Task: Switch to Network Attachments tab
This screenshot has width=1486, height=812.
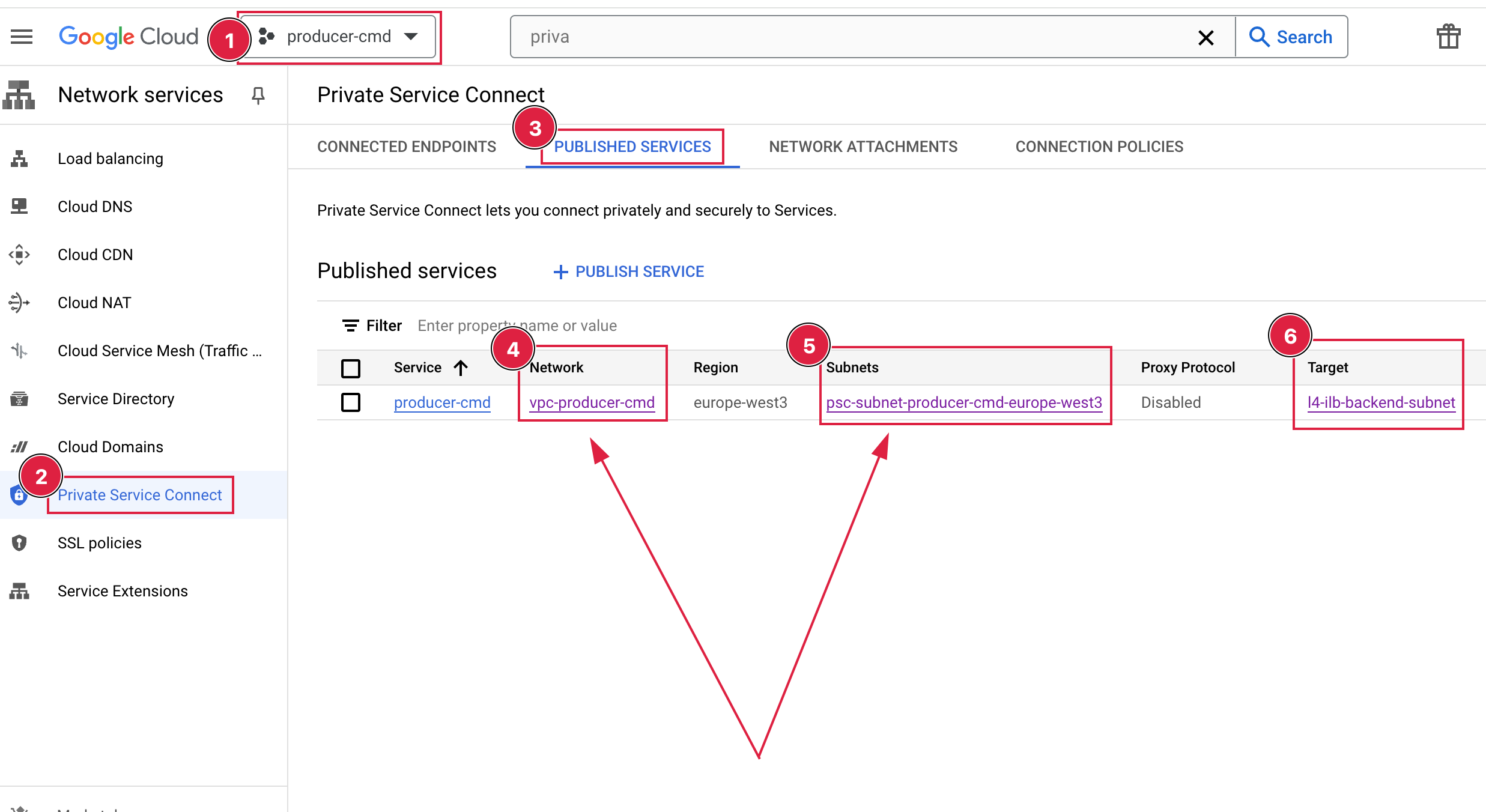Action: [x=863, y=147]
